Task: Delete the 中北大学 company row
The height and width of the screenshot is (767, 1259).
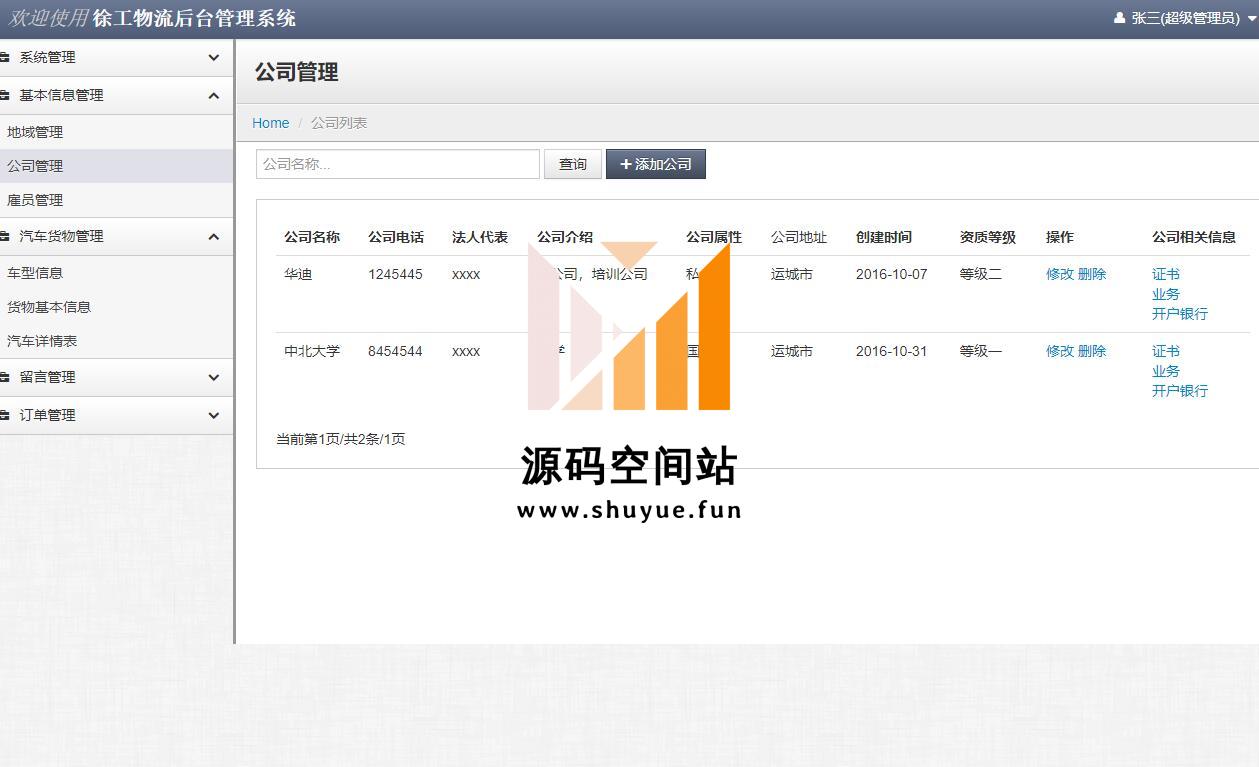Action: 1092,351
